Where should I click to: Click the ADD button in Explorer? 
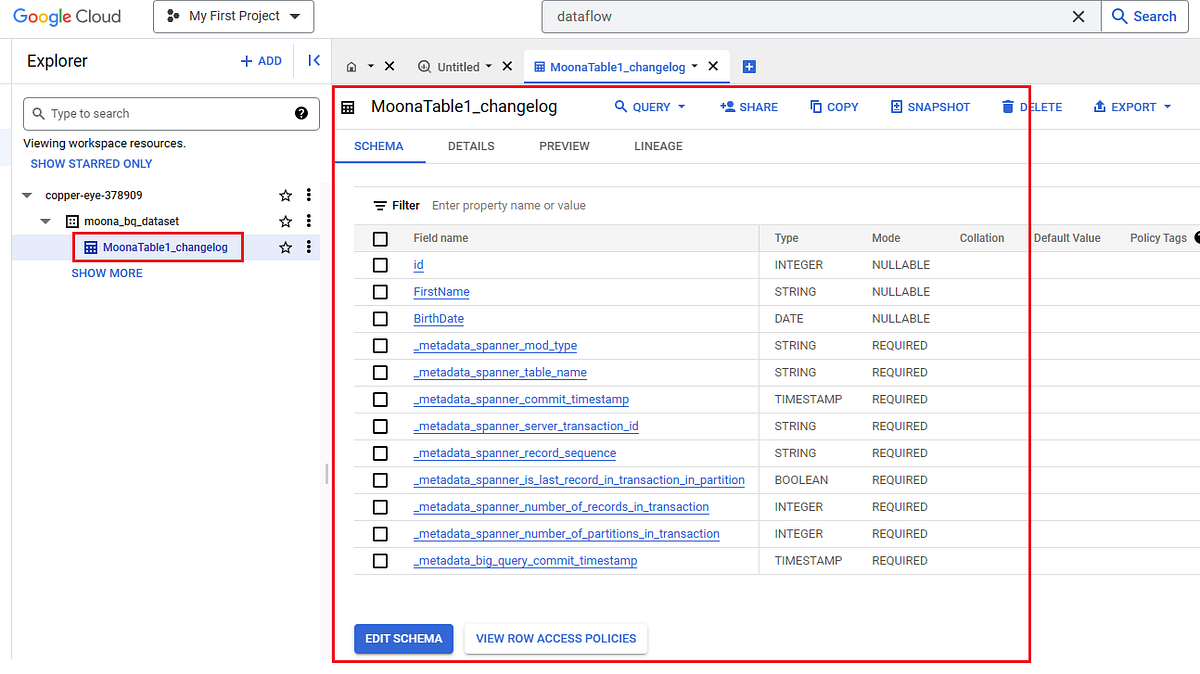coord(261,60)
